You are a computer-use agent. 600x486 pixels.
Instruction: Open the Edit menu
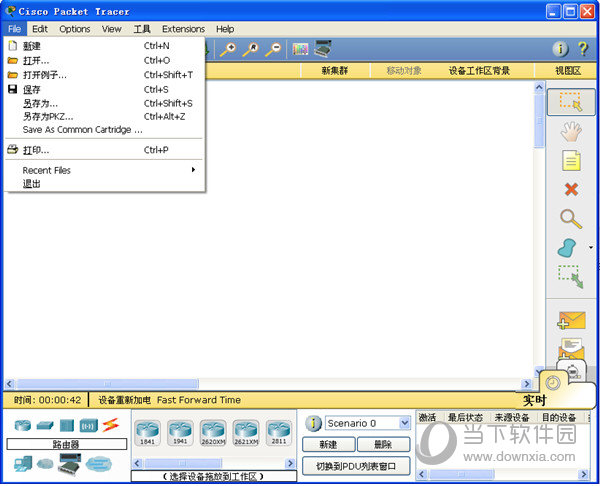click(40, 29)
